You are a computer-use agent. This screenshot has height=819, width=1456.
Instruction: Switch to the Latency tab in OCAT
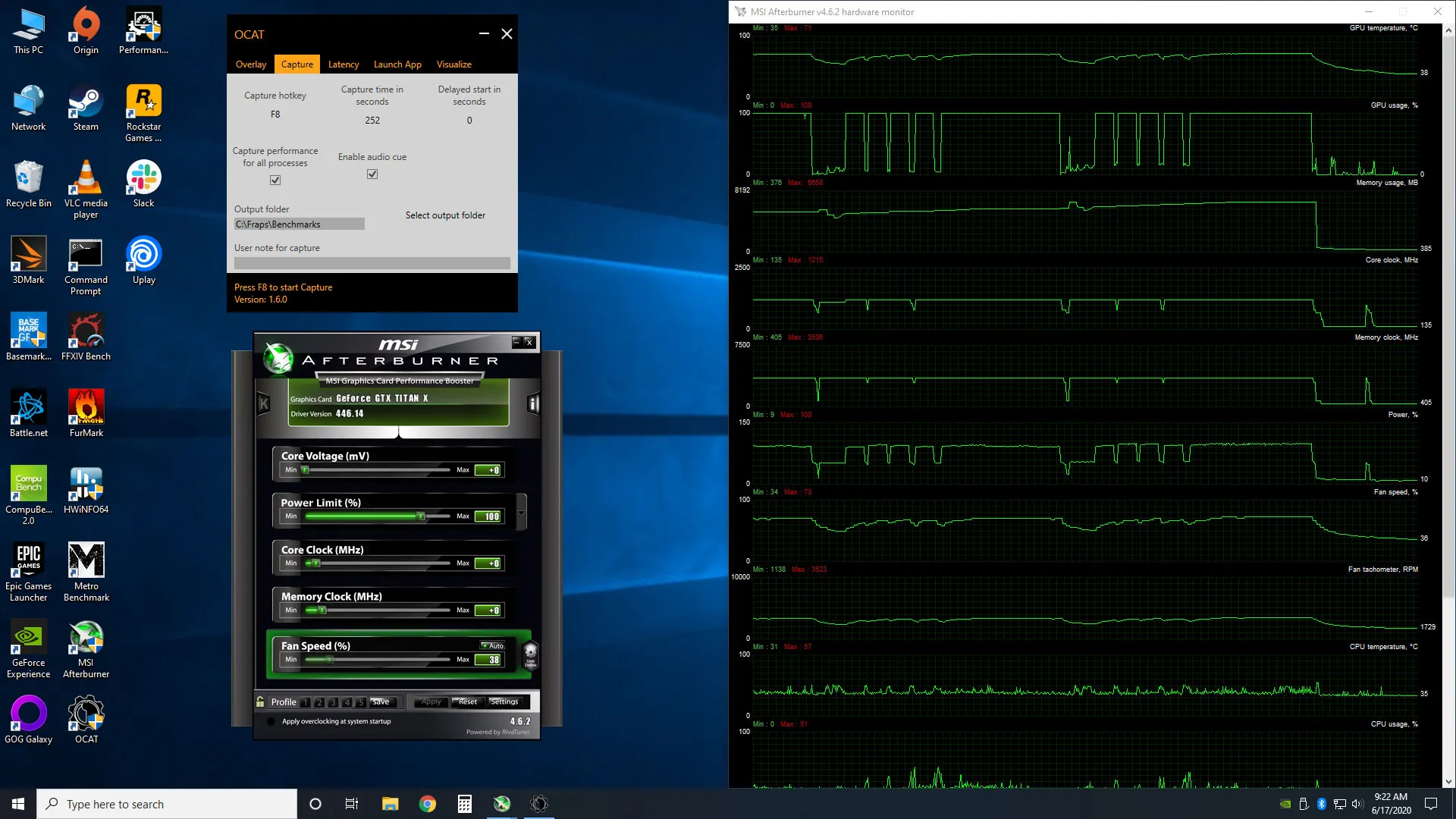click(x=344, y=64)
